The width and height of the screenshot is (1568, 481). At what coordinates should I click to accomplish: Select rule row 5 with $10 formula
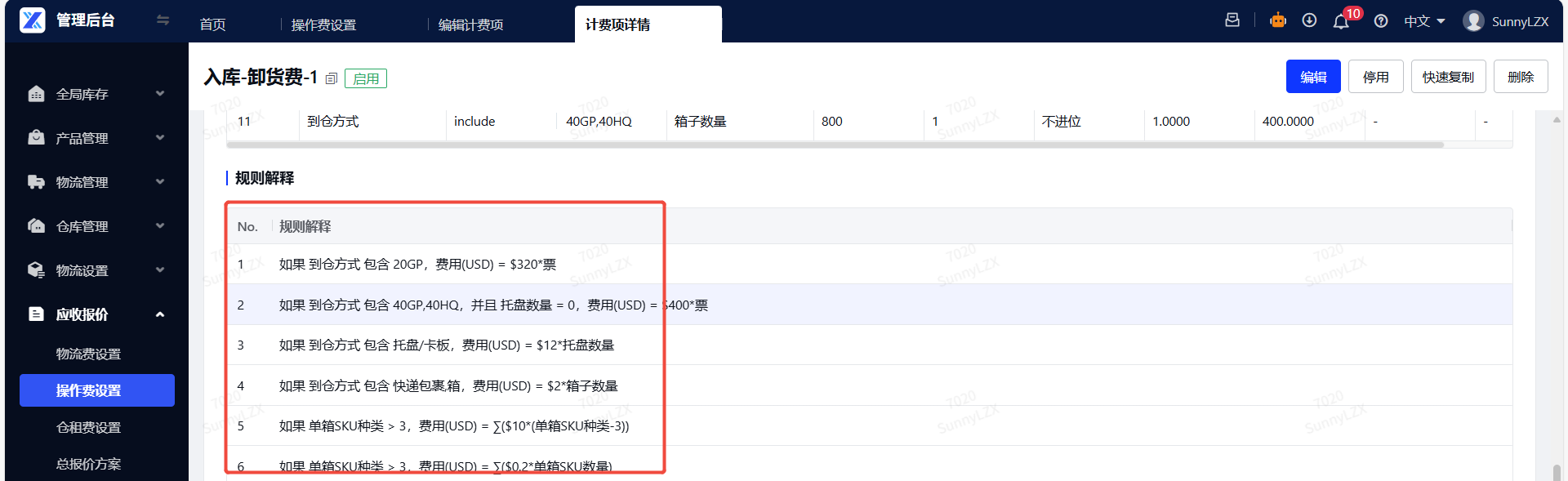pos(869,425)
